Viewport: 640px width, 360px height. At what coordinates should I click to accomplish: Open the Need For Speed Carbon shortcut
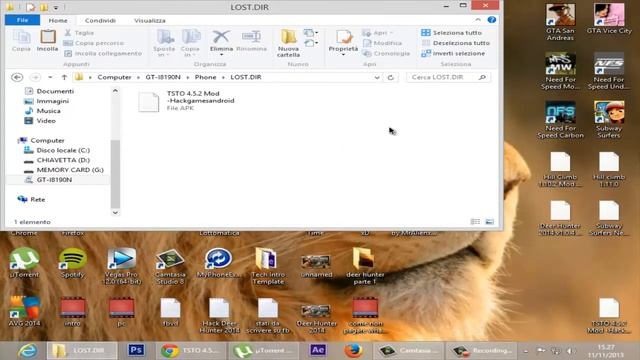[x=560, y=120]
